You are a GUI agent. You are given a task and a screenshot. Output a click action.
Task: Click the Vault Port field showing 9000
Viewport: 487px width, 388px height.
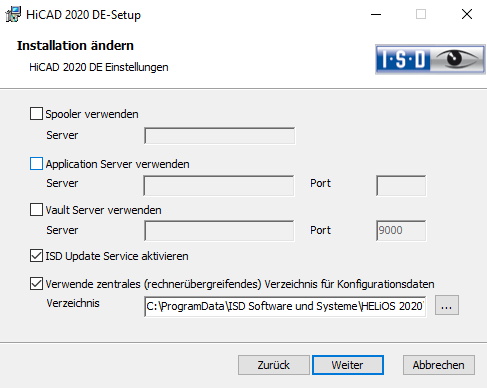(401, 230)
